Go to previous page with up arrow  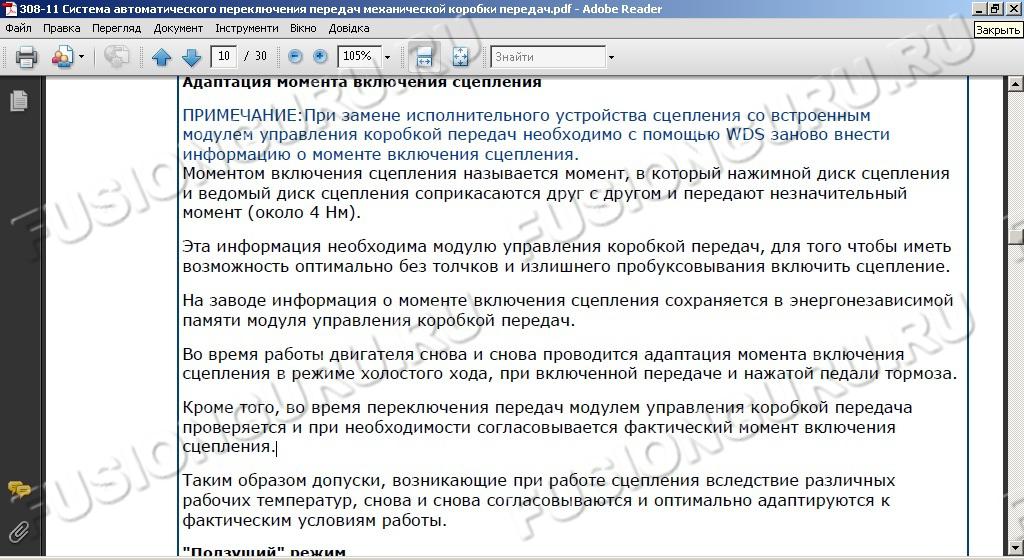161,57
